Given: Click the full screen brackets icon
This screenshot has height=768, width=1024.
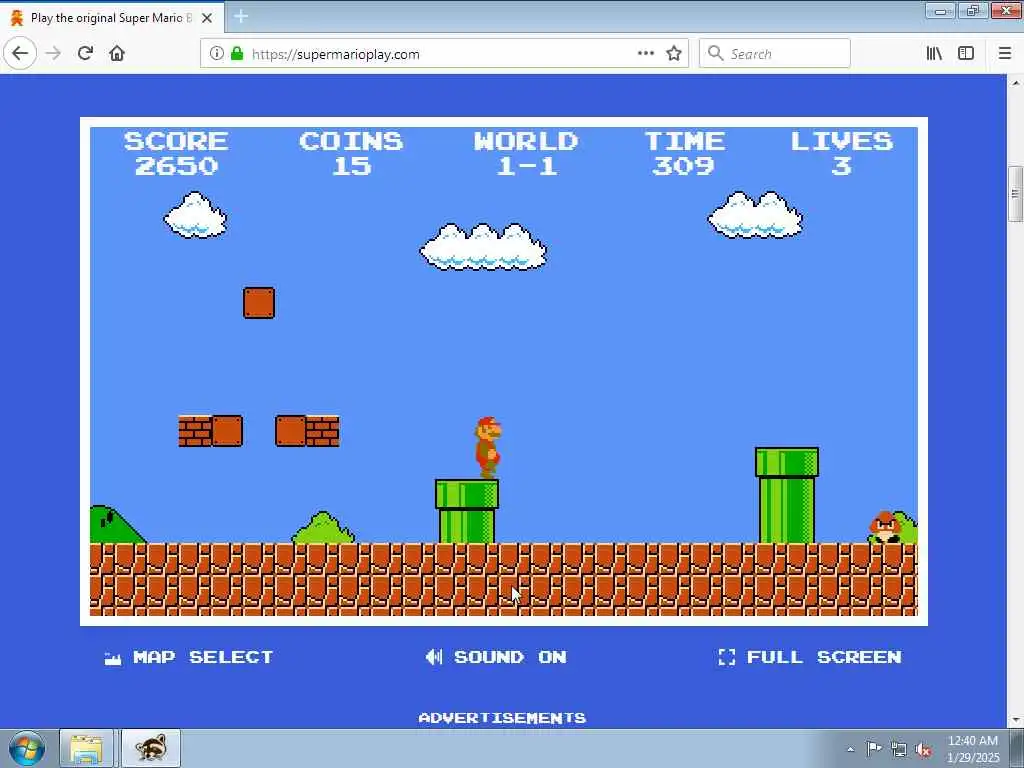Looking at the screenshot, I should [x=726, y=657].
